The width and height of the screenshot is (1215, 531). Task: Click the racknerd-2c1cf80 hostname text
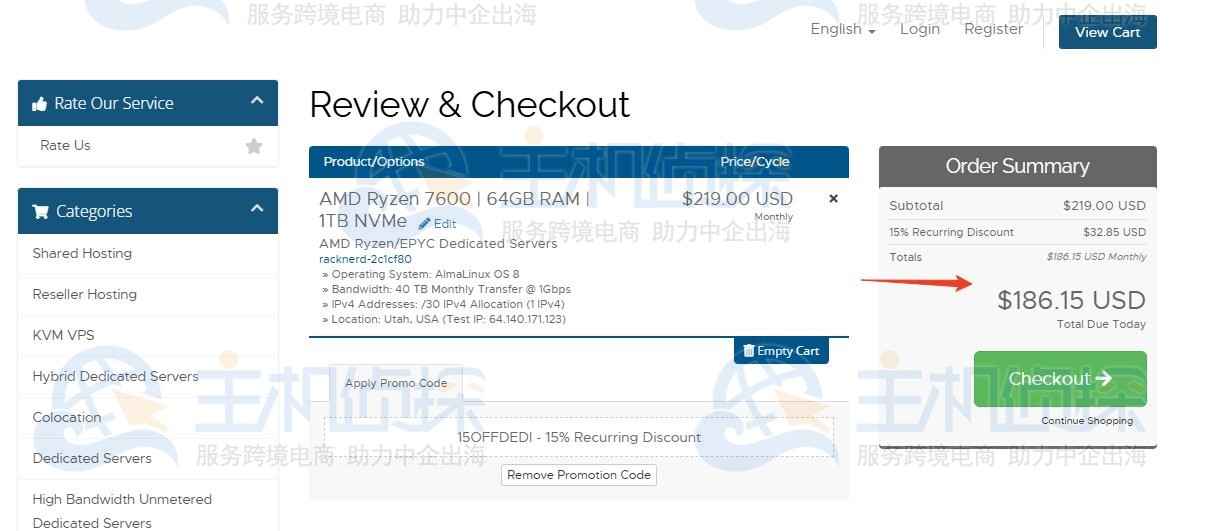(365, 259)
